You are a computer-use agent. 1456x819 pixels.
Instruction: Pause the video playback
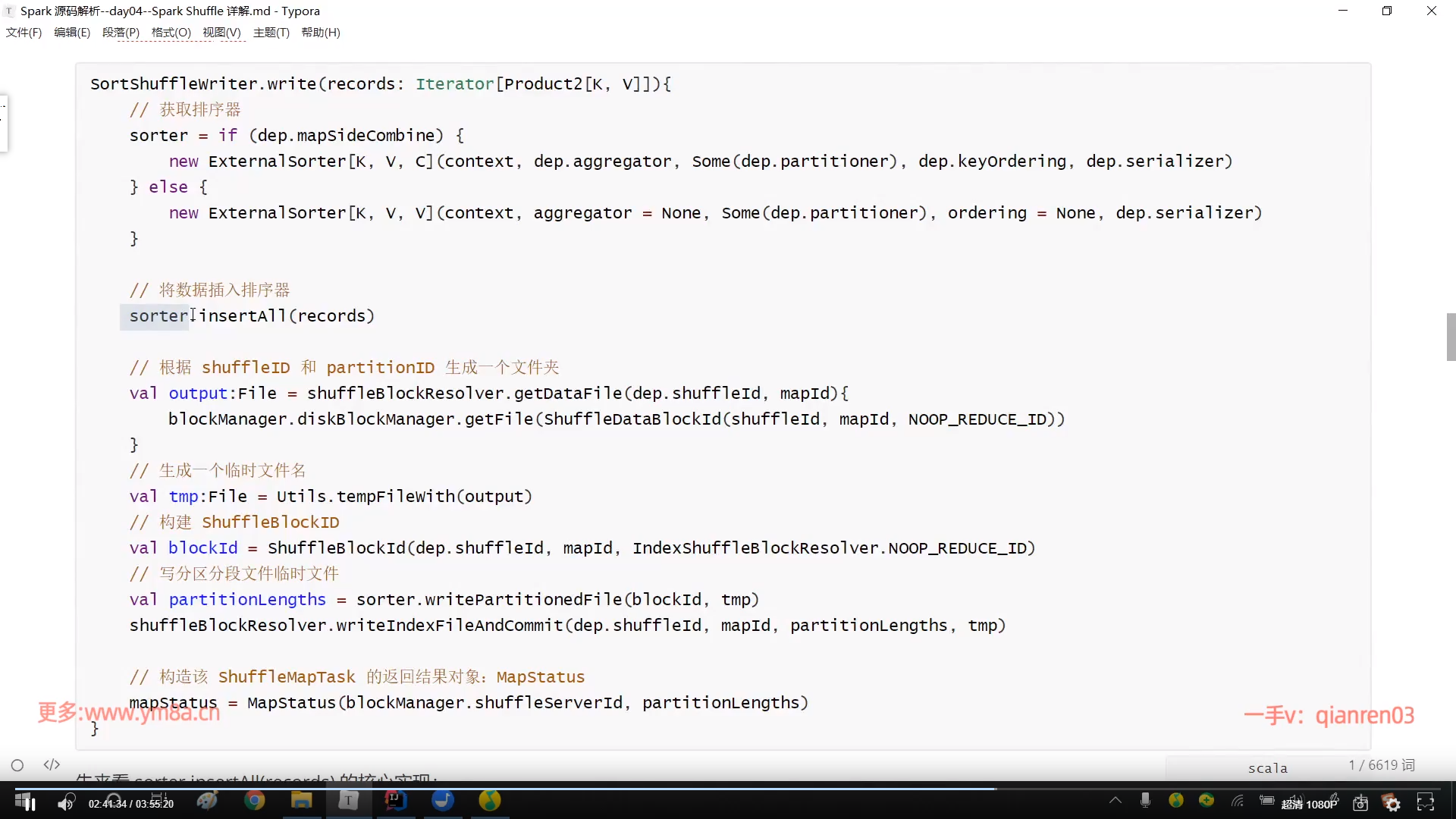tap(30, 804)
